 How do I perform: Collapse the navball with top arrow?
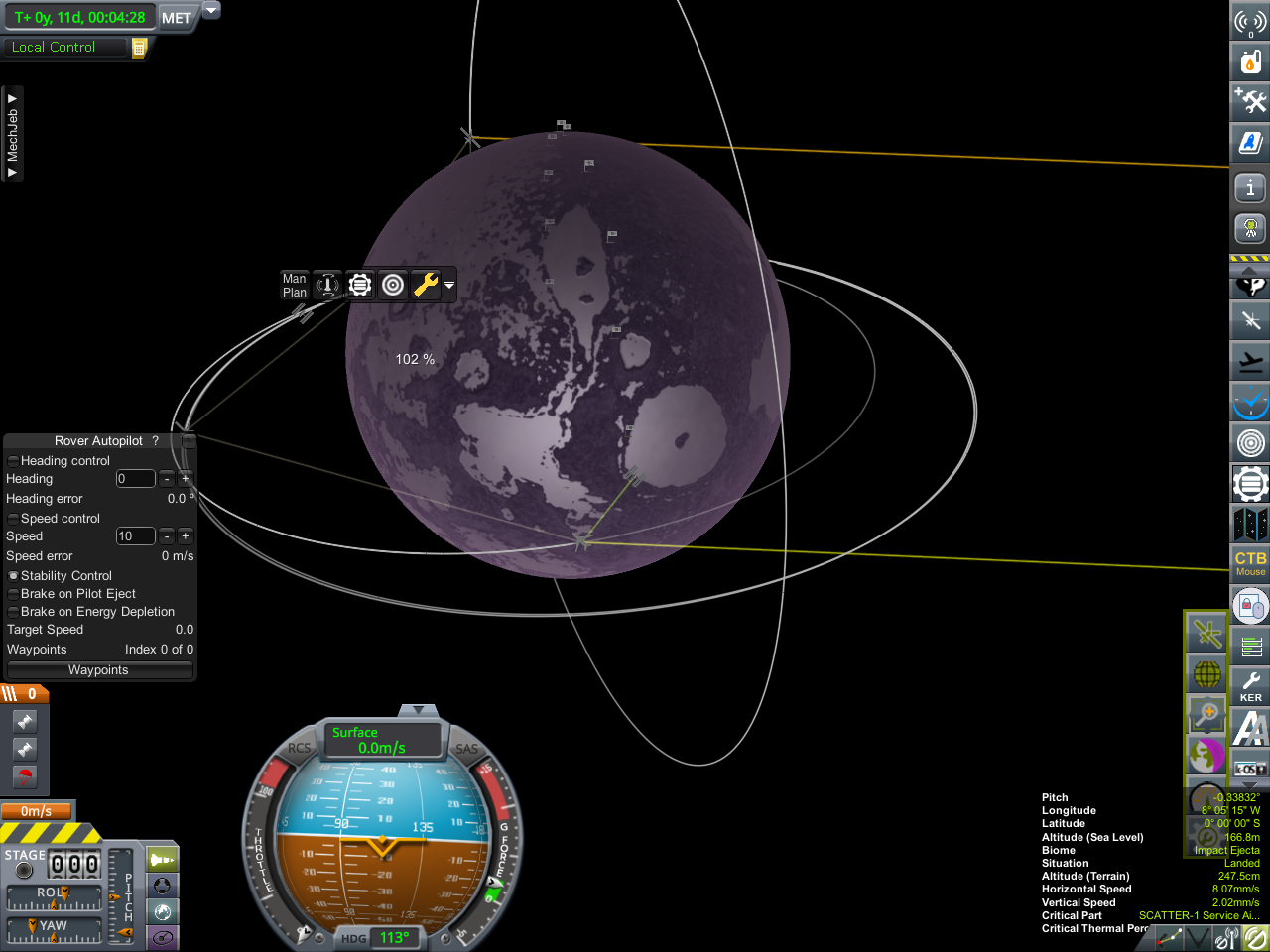[x=418, y=710]
